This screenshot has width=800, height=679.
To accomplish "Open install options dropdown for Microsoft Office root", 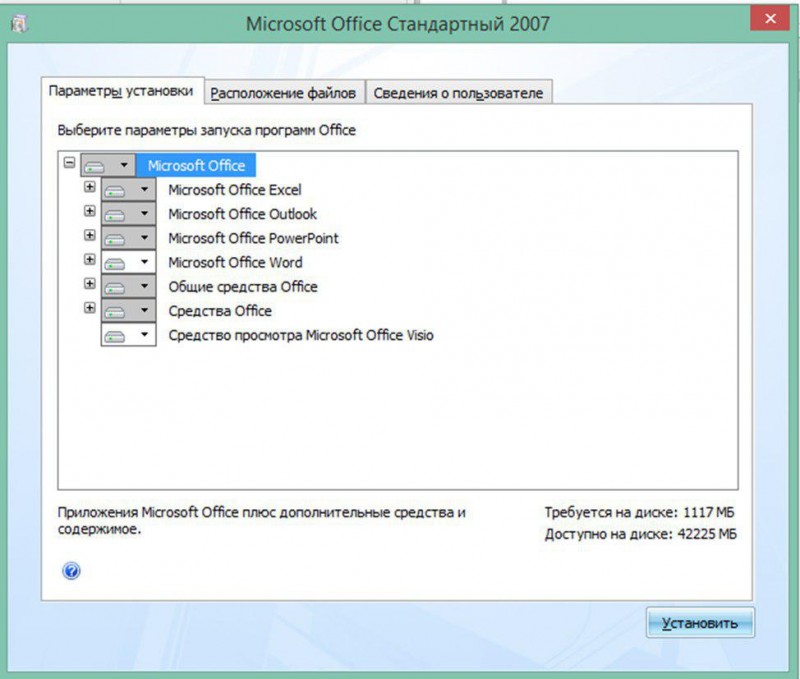I will tap(108, 165).
